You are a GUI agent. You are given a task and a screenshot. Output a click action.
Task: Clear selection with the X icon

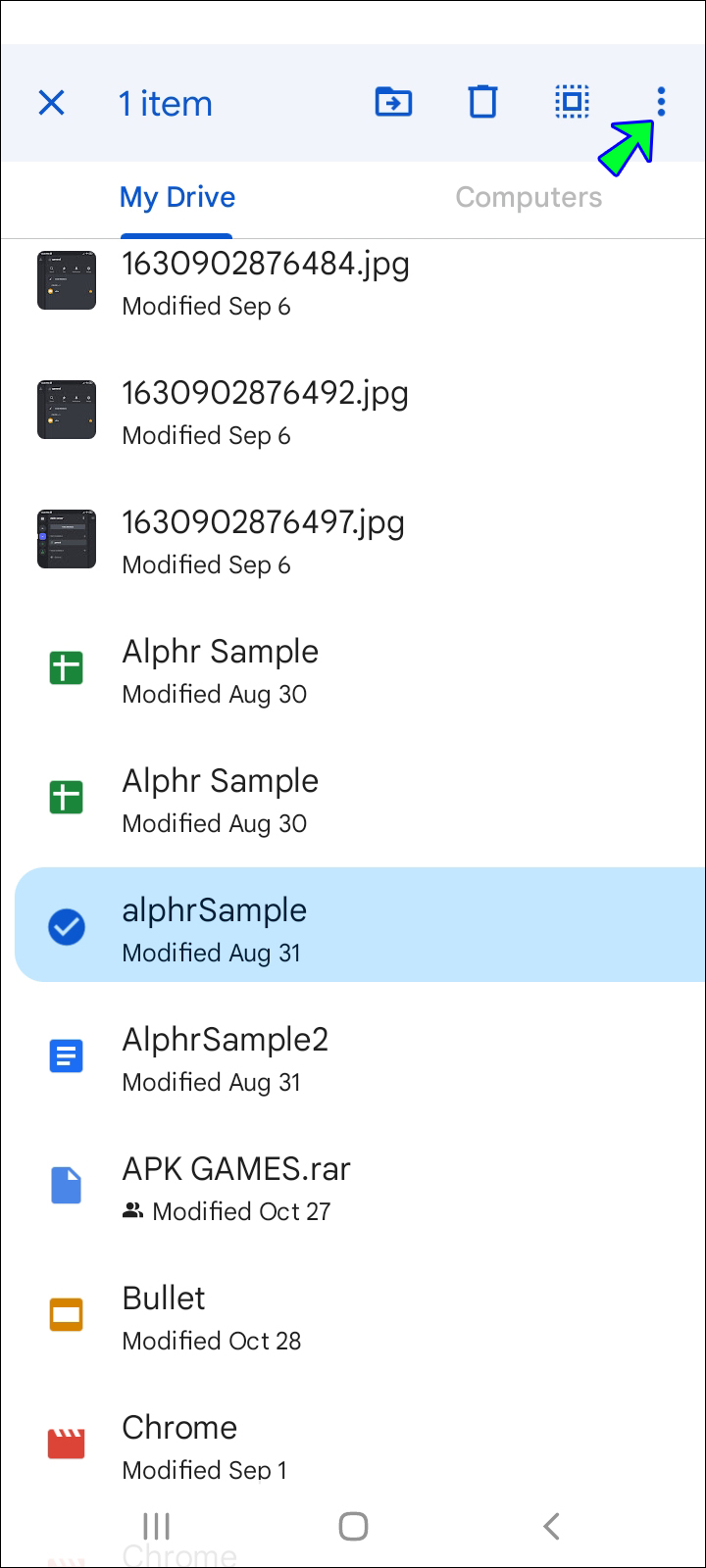coord(51,103)
